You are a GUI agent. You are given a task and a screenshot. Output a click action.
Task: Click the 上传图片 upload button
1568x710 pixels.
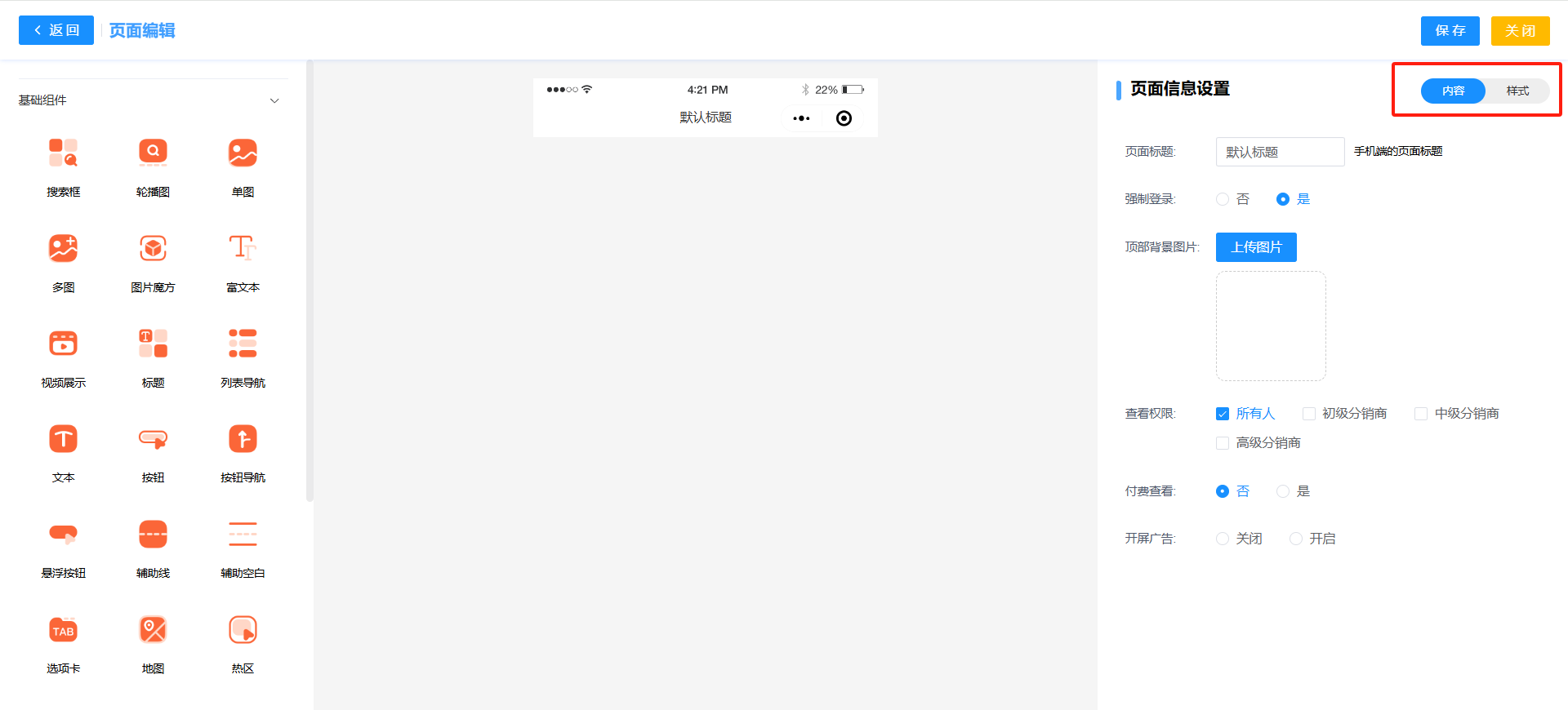click(x=1256, y=247)
